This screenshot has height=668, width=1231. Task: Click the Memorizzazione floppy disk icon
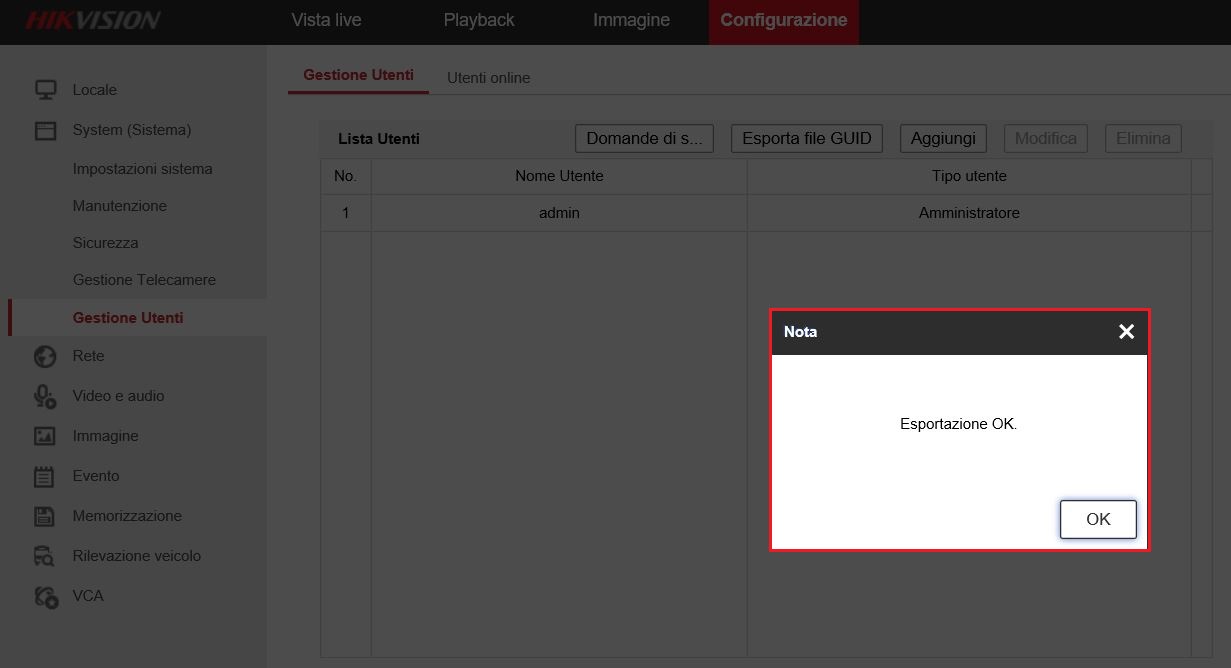click(x=46, y=516)
